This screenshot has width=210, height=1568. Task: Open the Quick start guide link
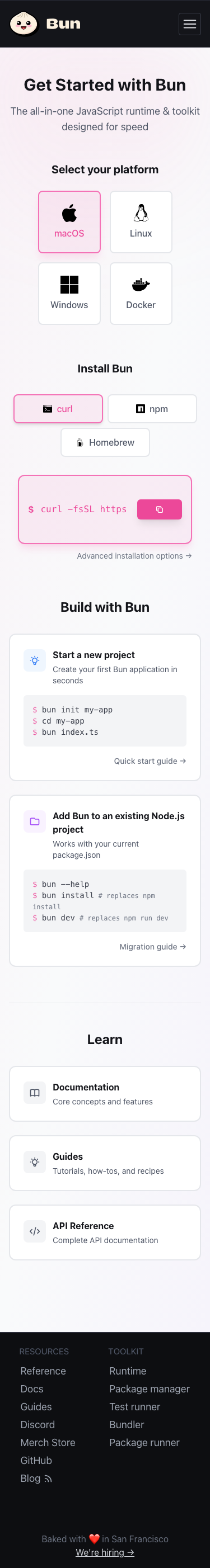(x=150, y=761)
